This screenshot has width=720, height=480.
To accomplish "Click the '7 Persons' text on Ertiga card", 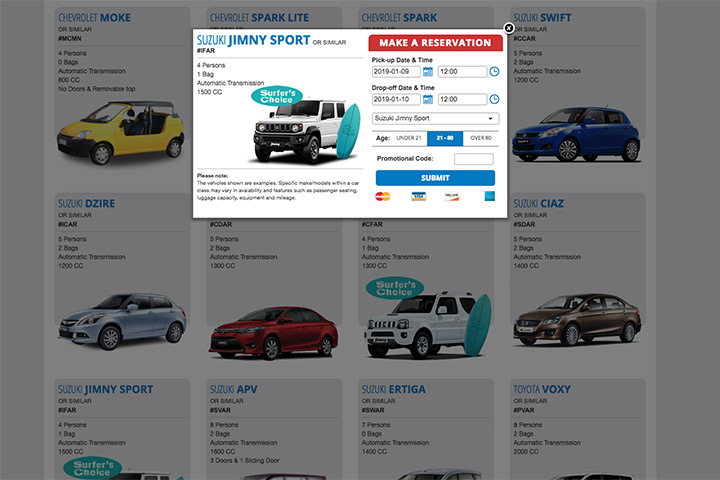I will [x=376, y=425].
